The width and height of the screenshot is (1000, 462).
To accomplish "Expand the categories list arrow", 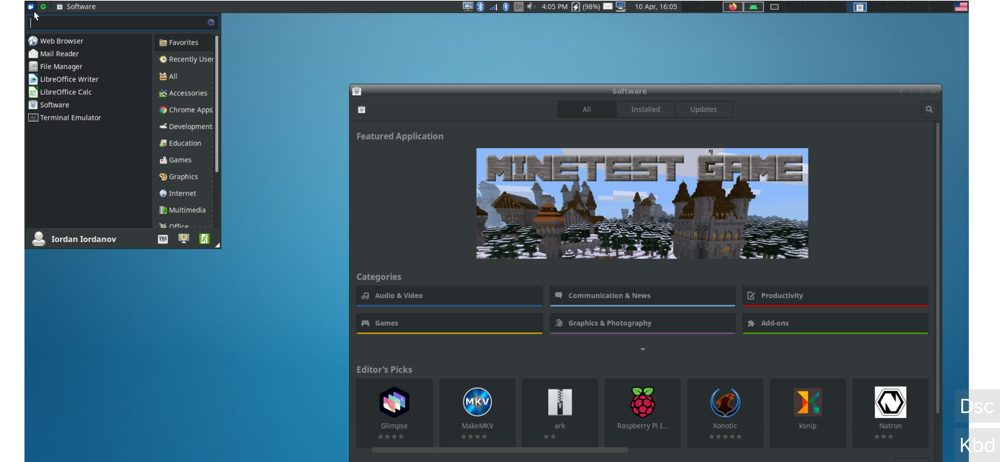I will [x=642, y=349].
